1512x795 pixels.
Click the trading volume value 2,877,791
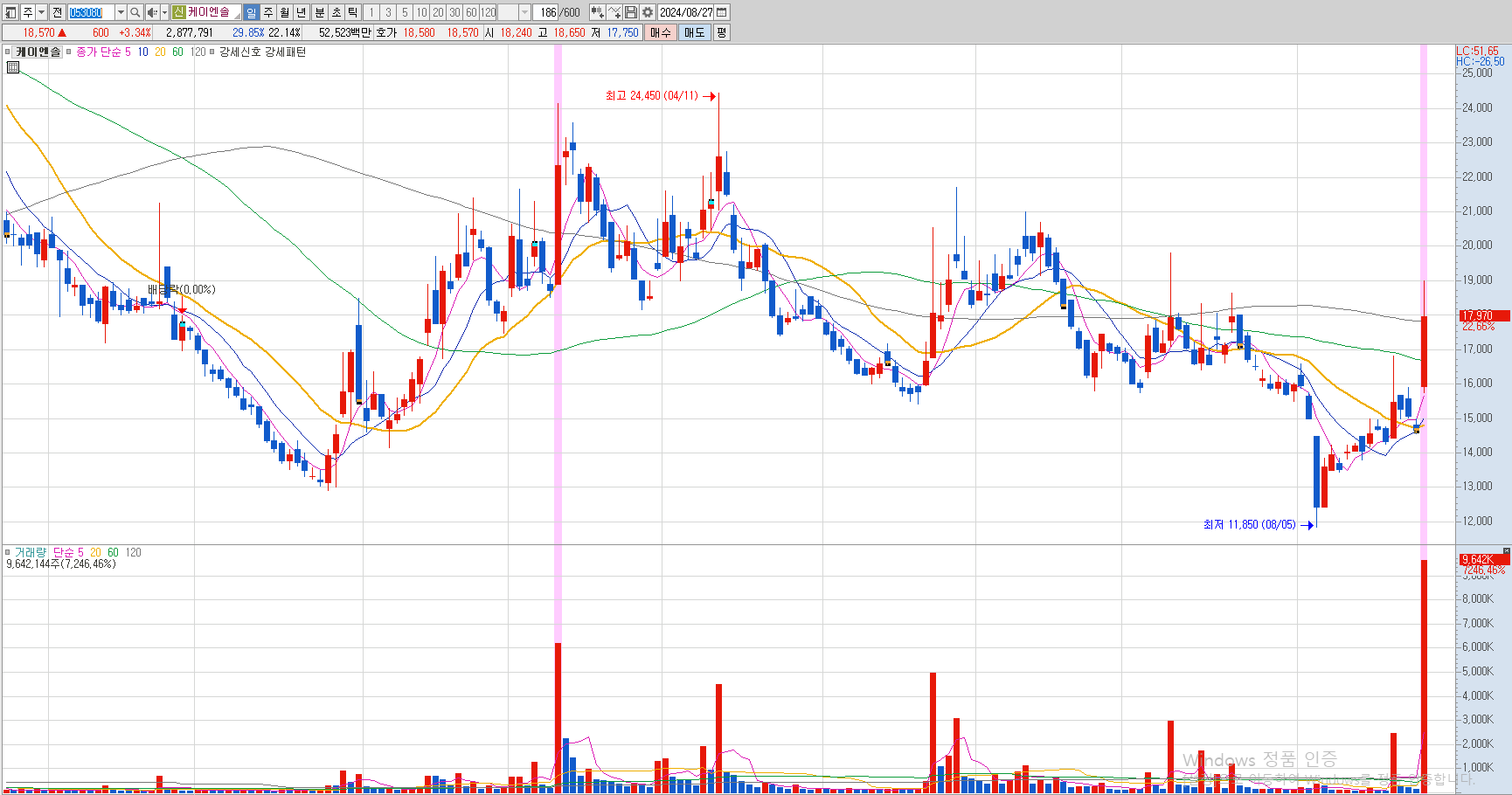coord(190,32)
